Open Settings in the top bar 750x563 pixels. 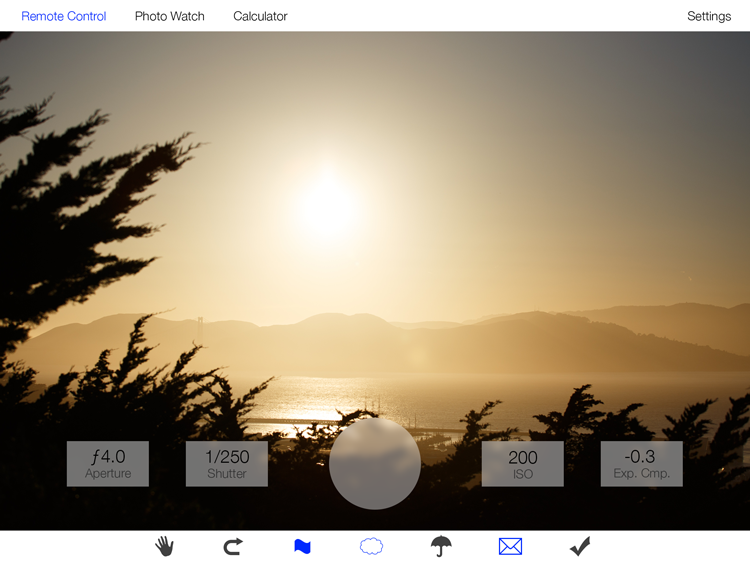[x=709, y=16]
